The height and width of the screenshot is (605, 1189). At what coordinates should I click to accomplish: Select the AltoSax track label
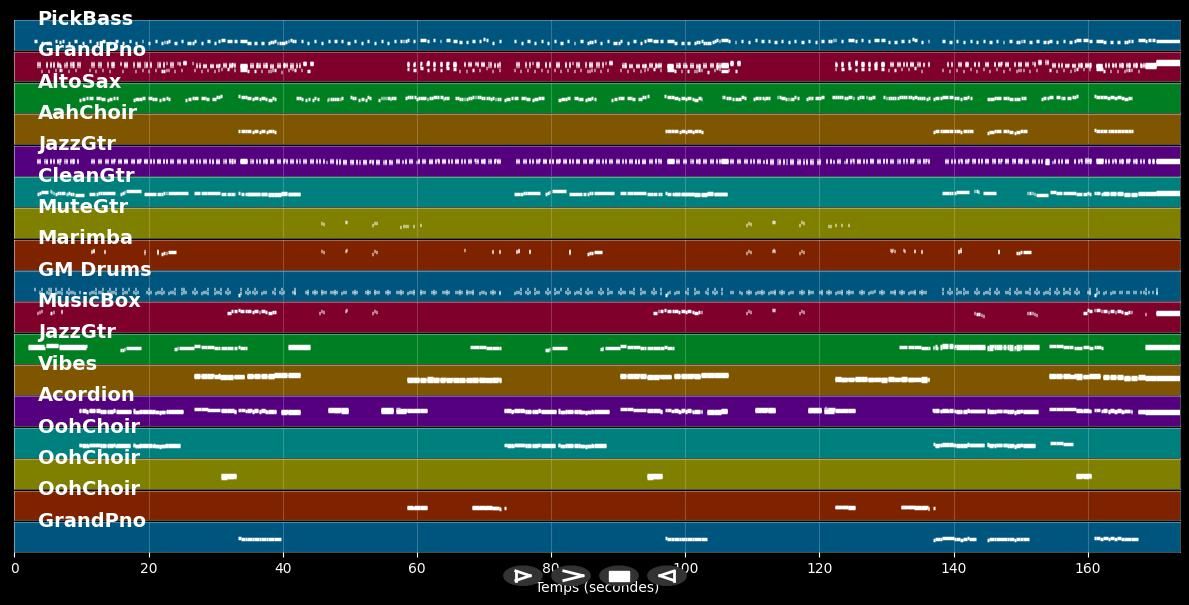point(79,82)
